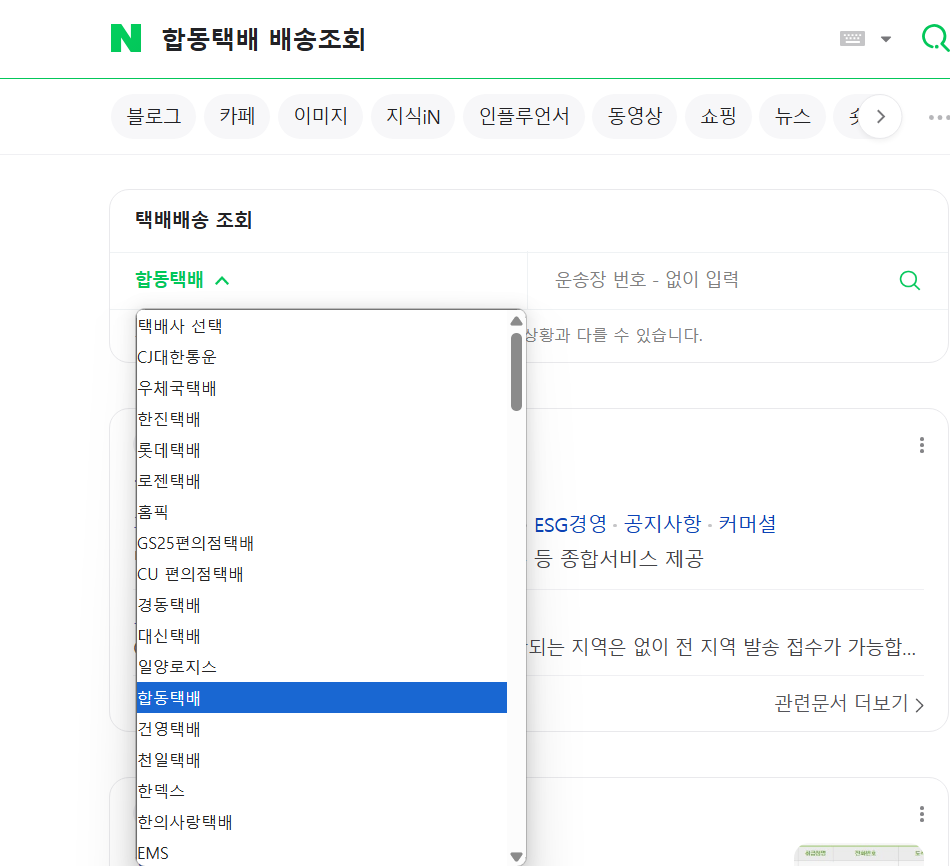
Task: Switch to the 카페 tab
Action: [x=237, y=116]
